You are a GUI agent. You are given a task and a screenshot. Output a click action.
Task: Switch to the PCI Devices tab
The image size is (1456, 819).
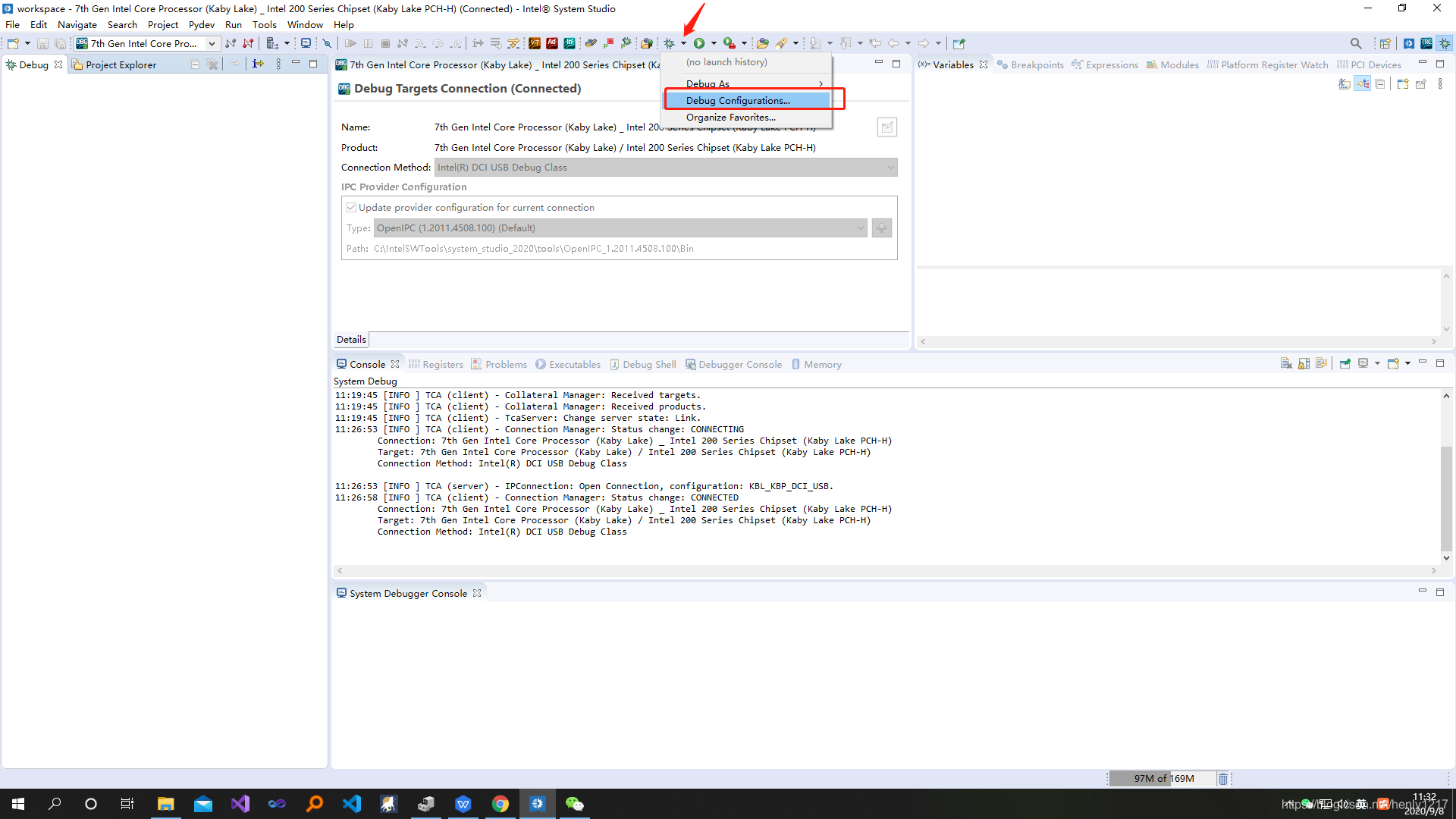click(x=1370, y=64)
